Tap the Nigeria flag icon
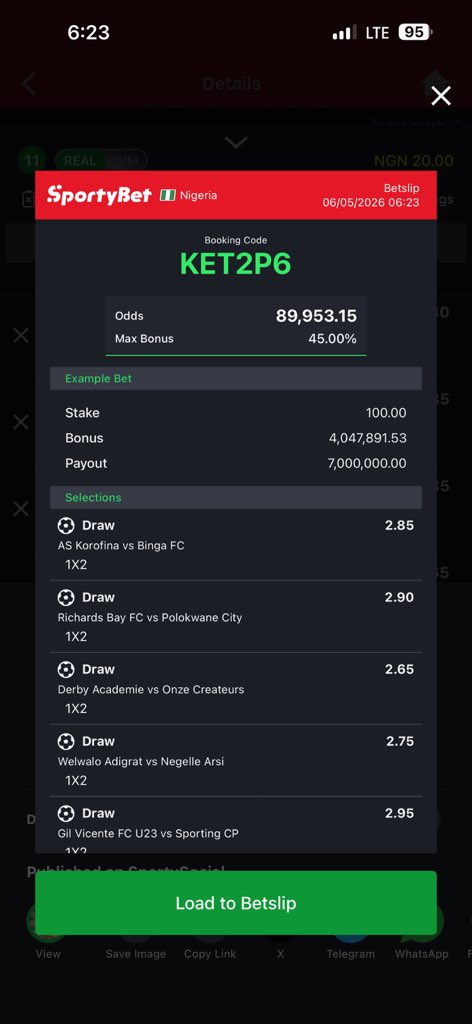 [x=168, y=195]
